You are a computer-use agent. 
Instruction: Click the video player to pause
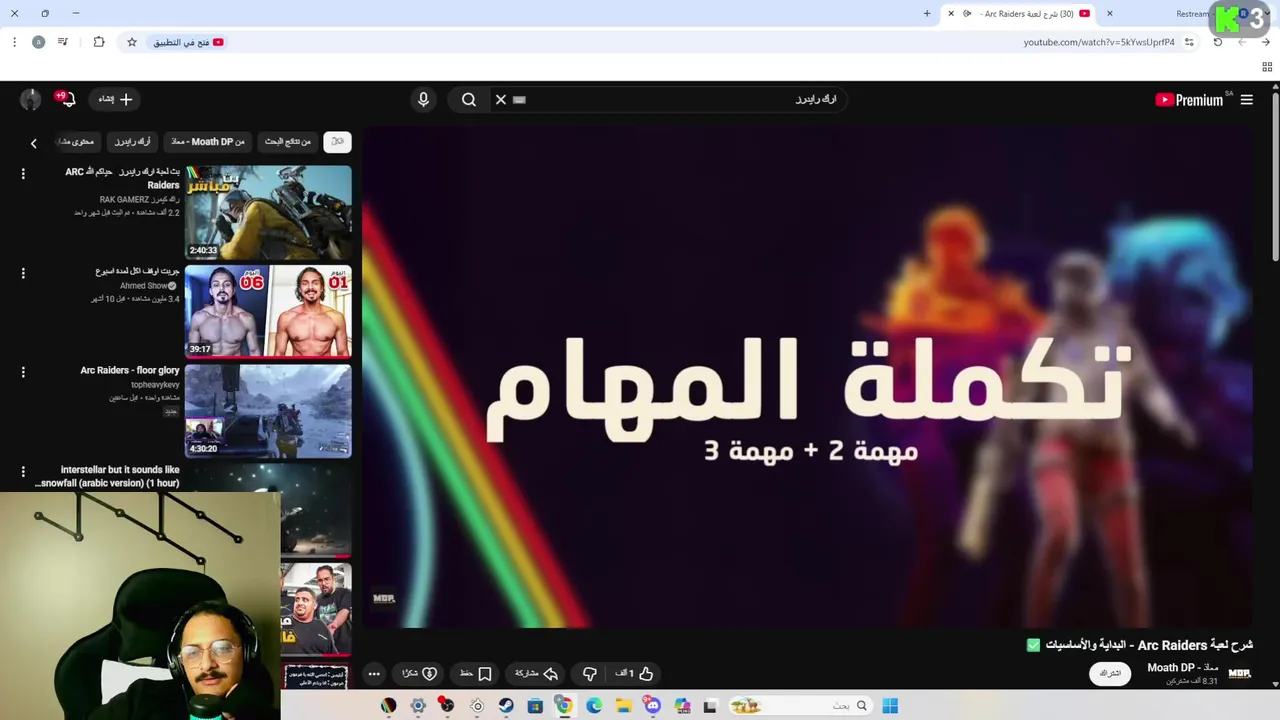pos(807,378)
